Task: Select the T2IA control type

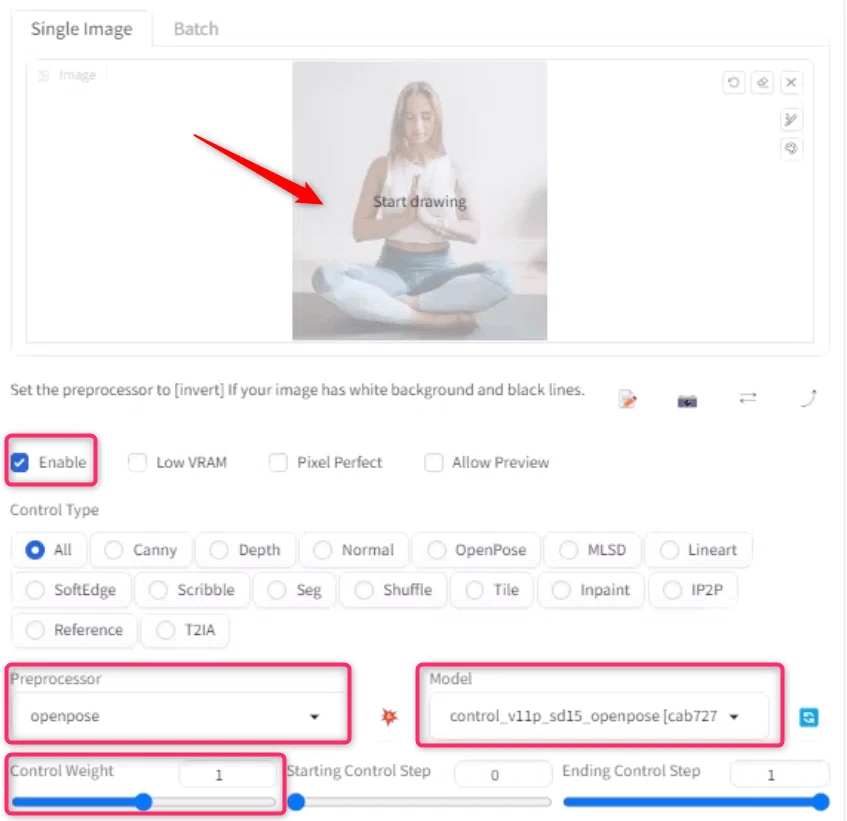Action: (x=185, y=630)
